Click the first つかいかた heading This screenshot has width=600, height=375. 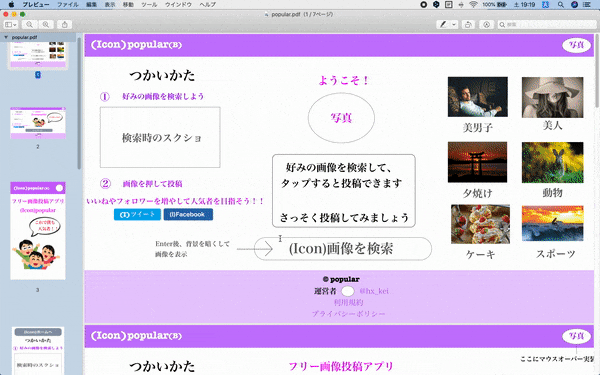pos(162,75)
